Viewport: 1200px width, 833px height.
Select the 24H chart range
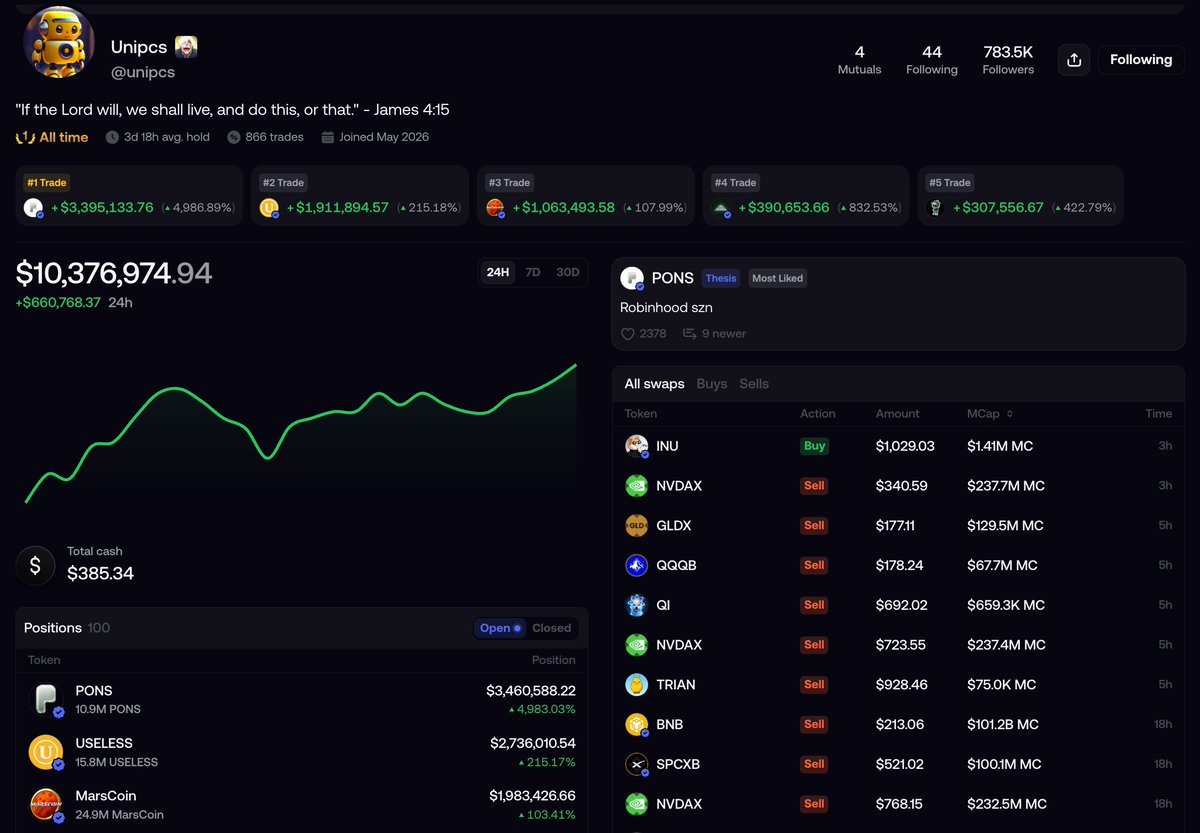(498, 272)
